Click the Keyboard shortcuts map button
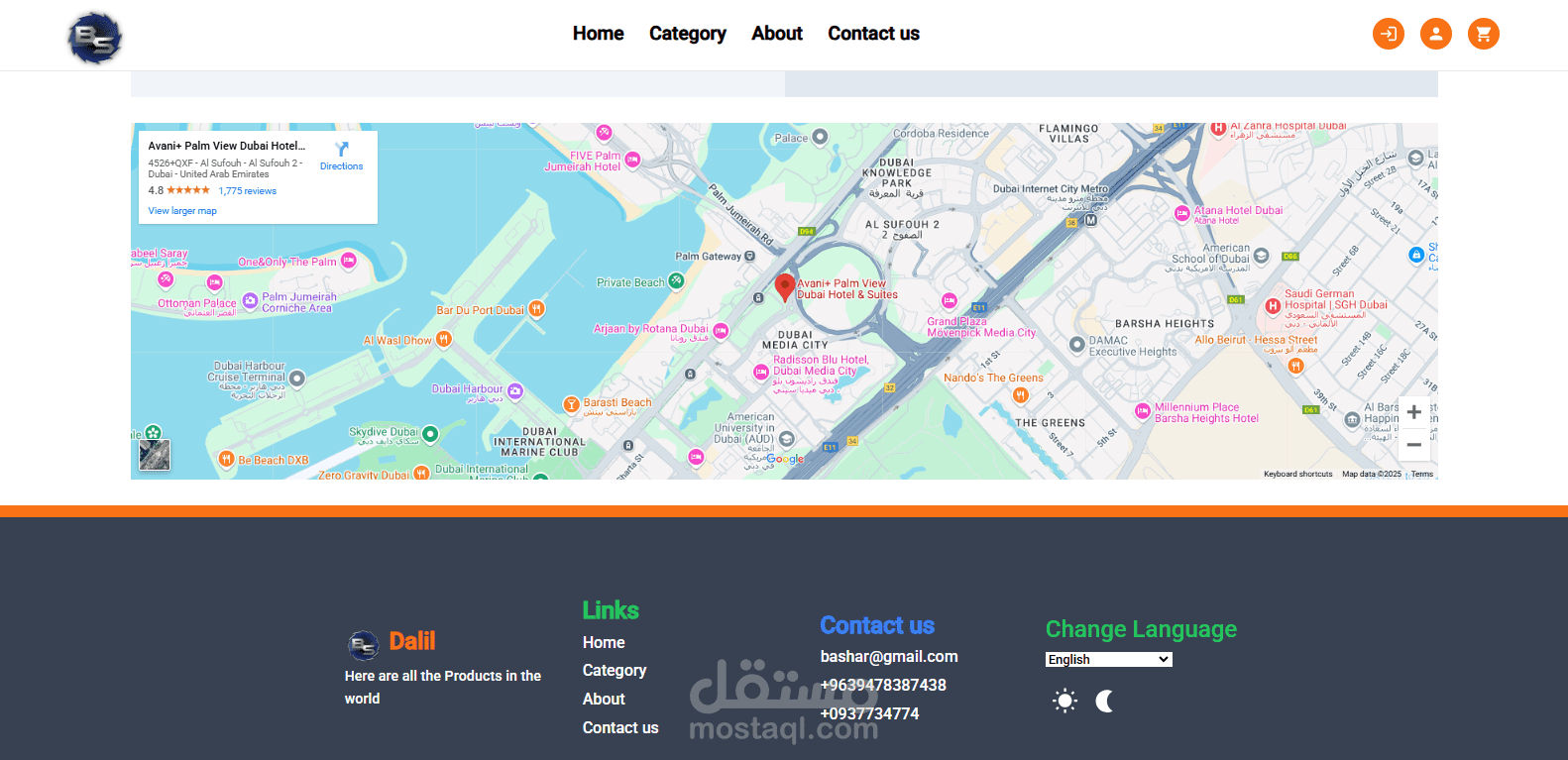The image size is (1568, 760). click(1298, 474)
